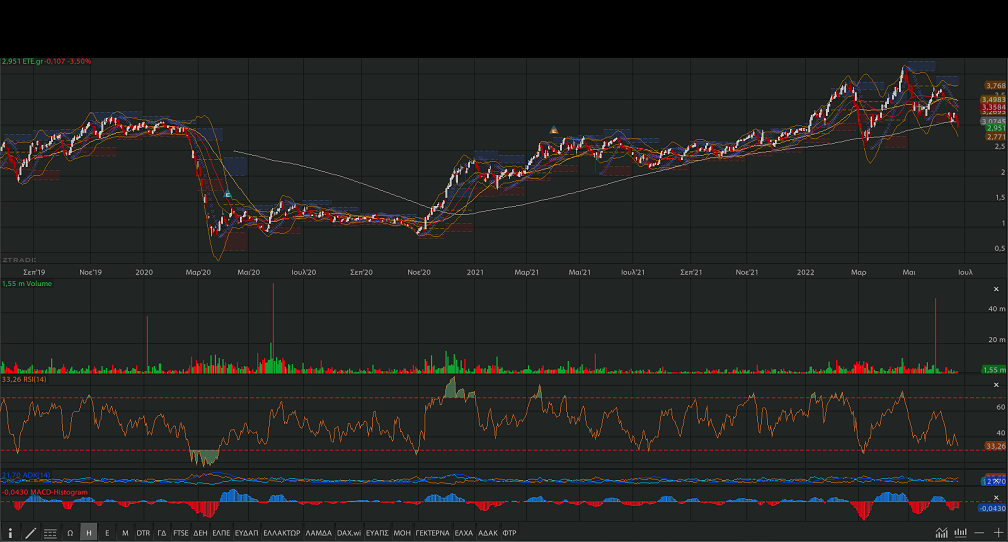Click the bar chart style icon

point(960,533)
